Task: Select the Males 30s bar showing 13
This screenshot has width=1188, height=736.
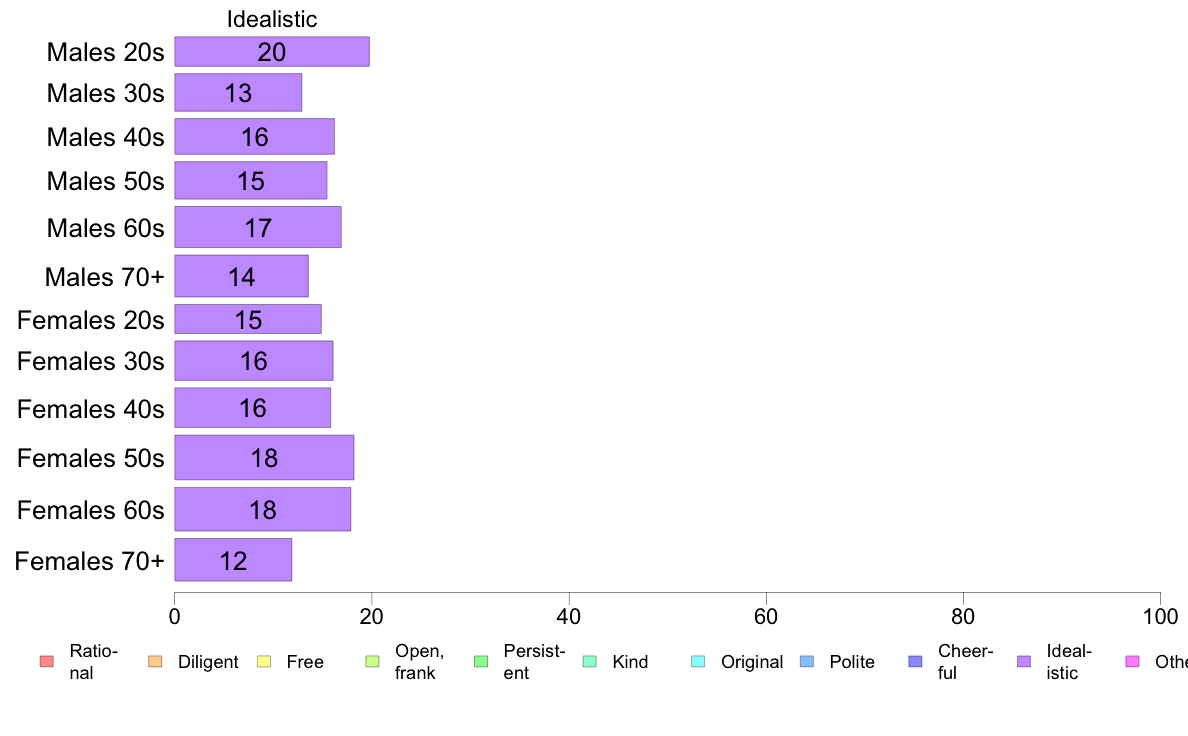Action: point(238,92)
